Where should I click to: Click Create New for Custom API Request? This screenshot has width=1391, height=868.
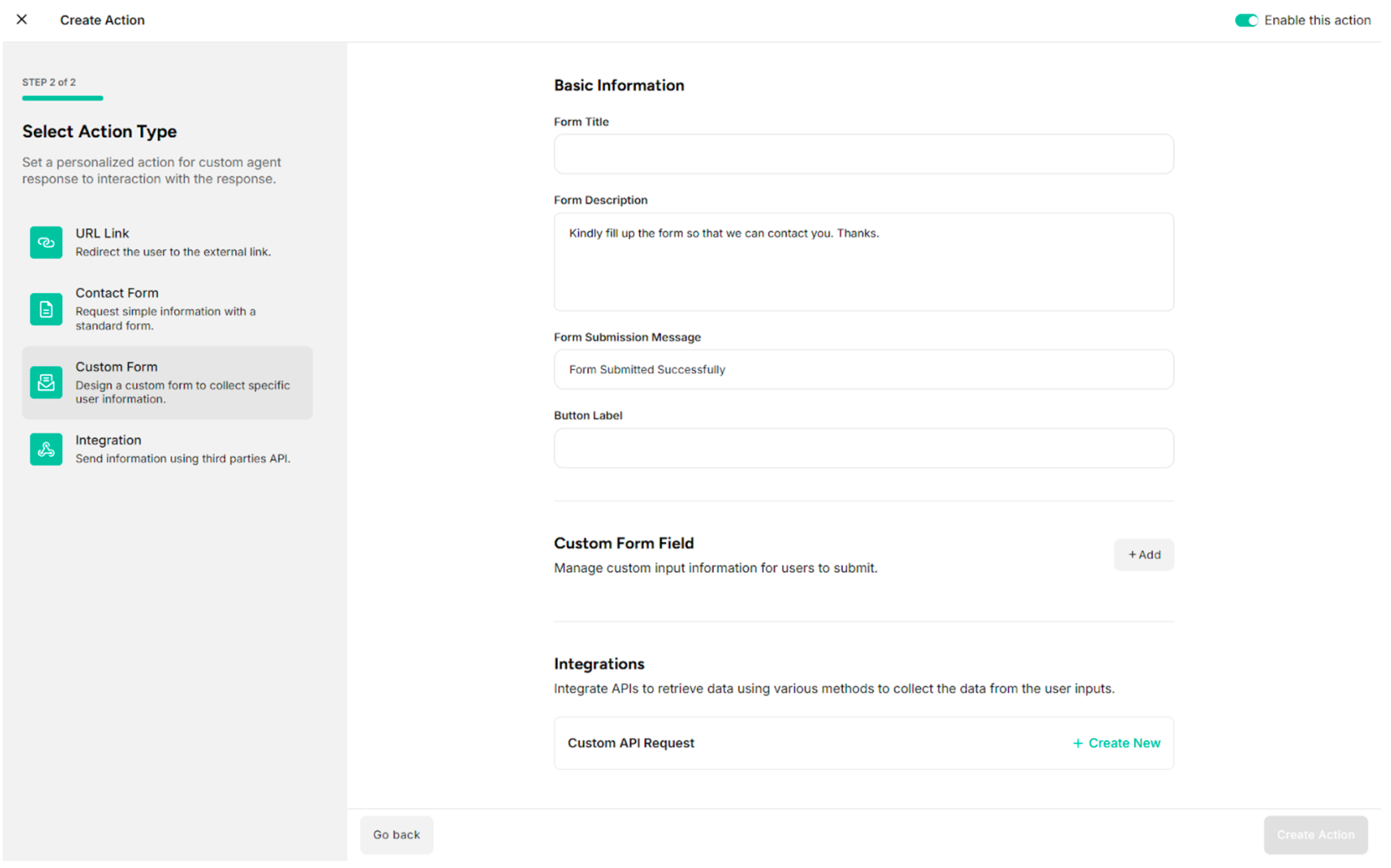(x=1115, y=742)
